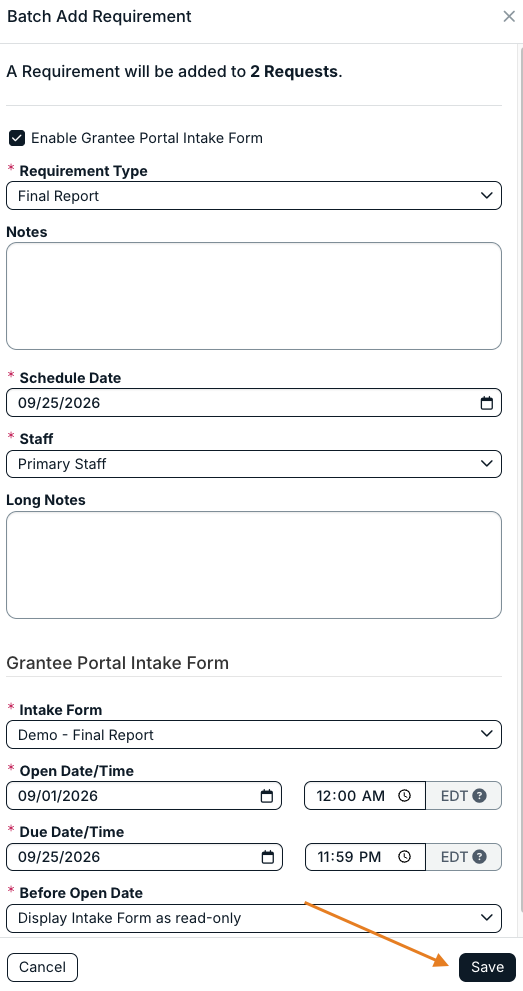Viewport: 523px width, 991px height.
Task: Click the Schedule Date field 09/25/2026
Action: (254, 403)
